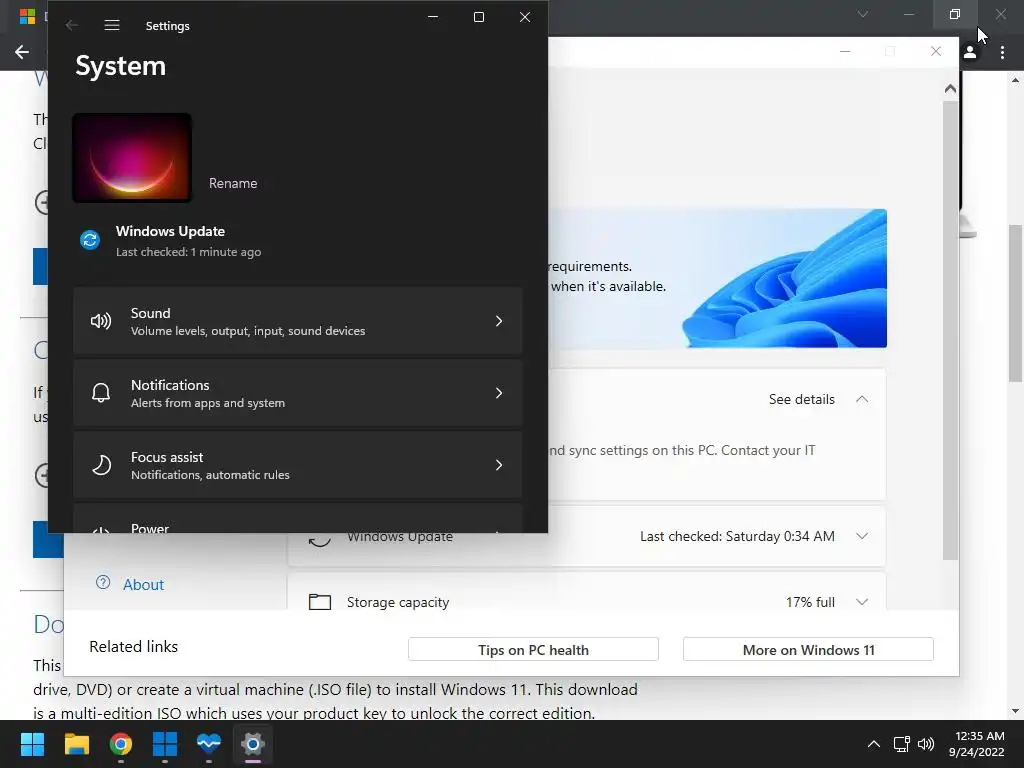Click the browser tab search dropdown arrow

click(863, 14)
